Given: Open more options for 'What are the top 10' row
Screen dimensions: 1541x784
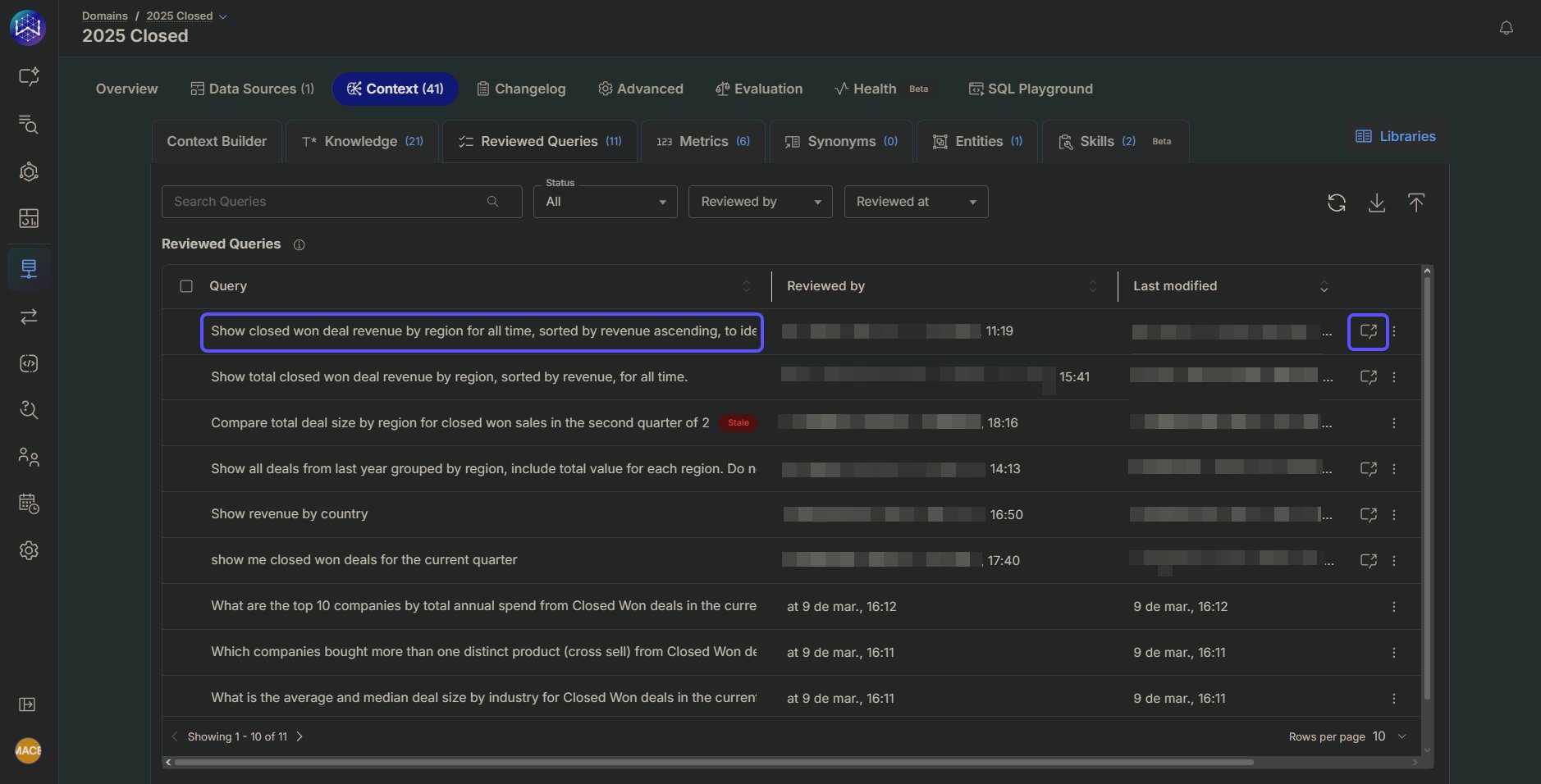Looking at the screenshot, I should [1394, 607].
